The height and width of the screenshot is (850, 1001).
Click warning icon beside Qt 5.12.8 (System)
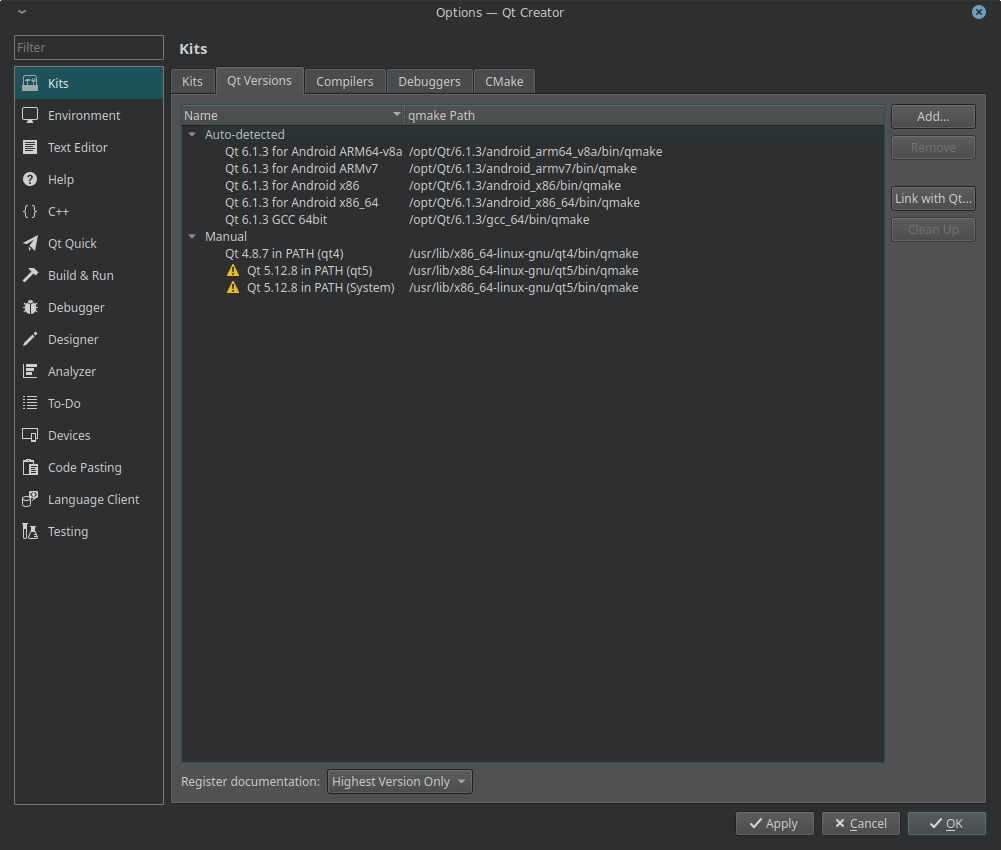(x=233, y=288)
